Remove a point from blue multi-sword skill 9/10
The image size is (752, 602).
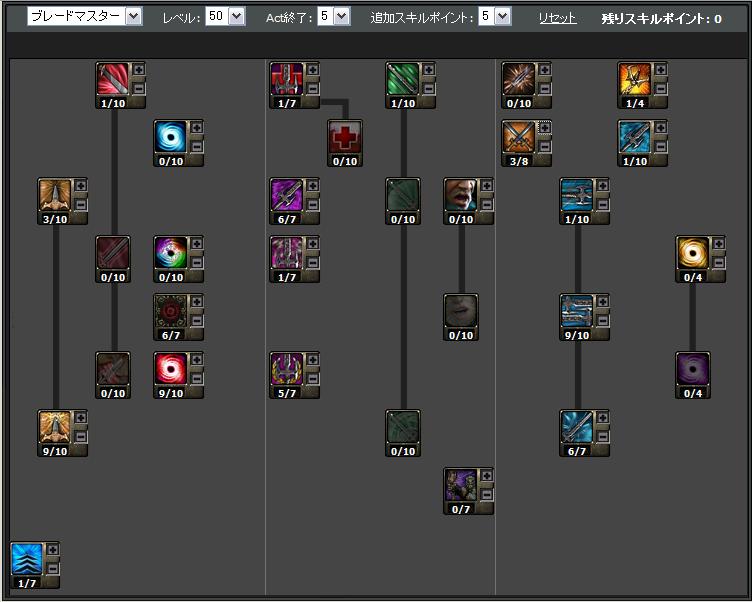tap(603, 320)
